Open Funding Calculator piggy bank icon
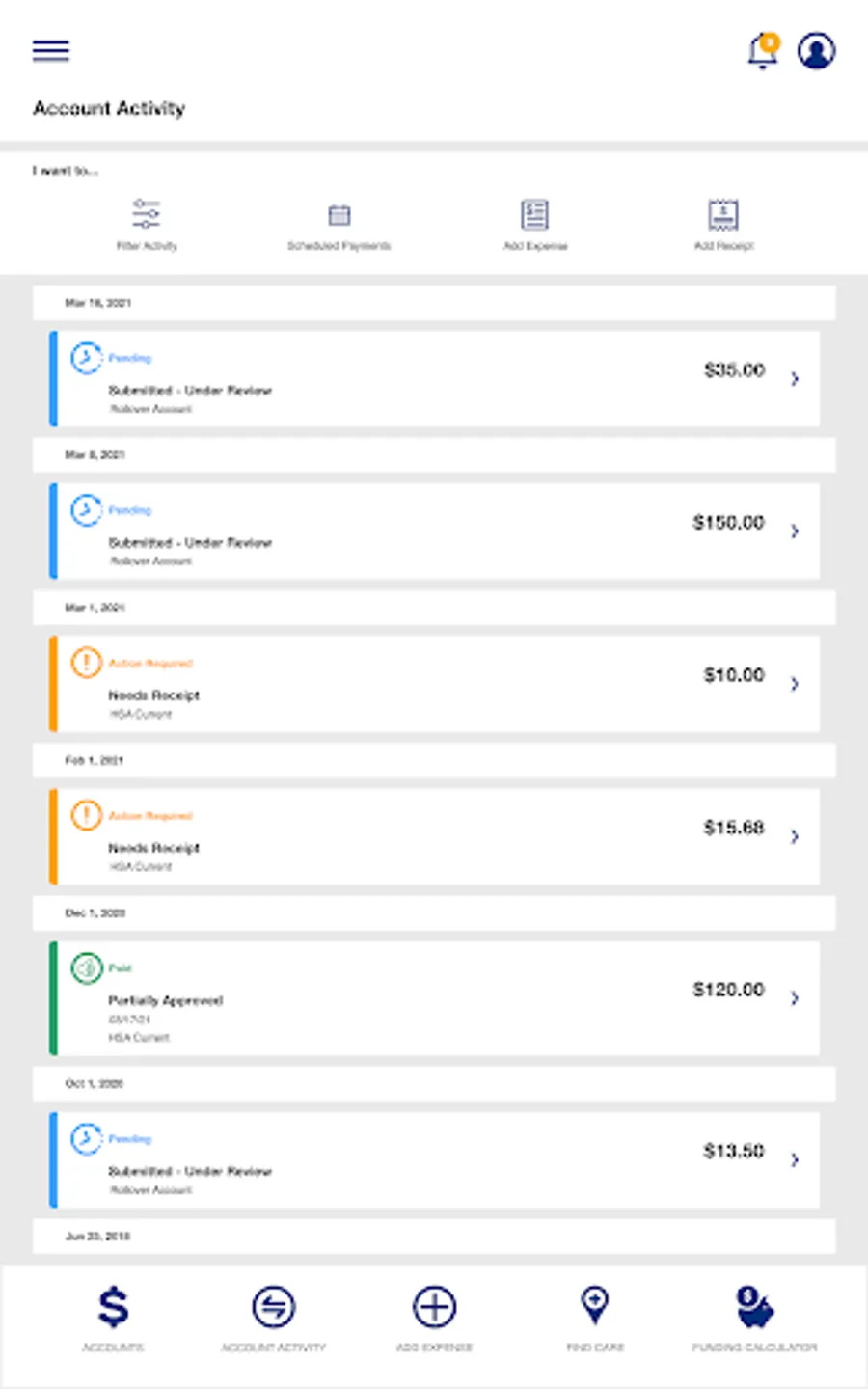This screenshot has width=868, height=1389. point(754,1308)
